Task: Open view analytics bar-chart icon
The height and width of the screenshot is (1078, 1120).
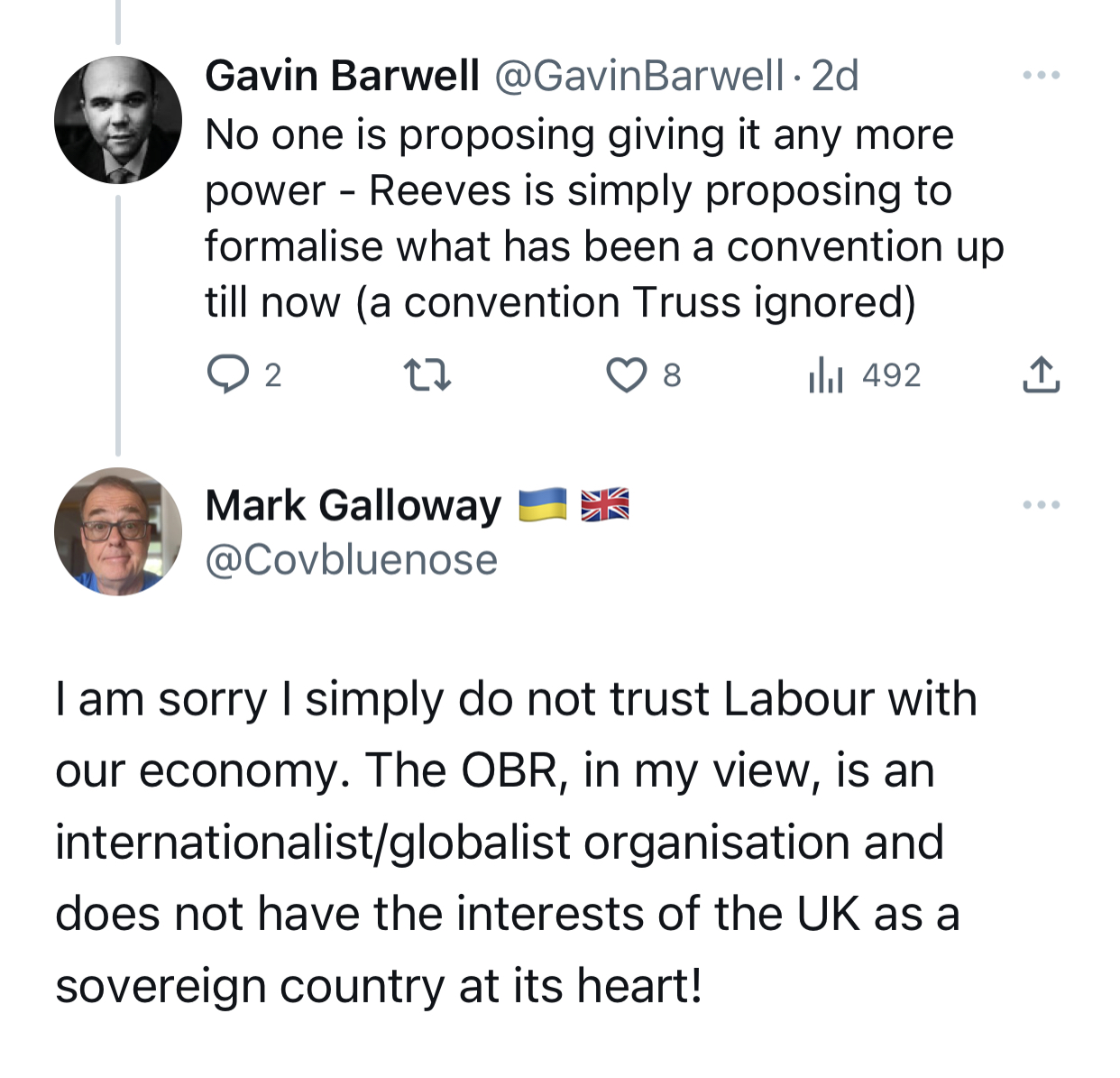Action: tap(825, 374)
